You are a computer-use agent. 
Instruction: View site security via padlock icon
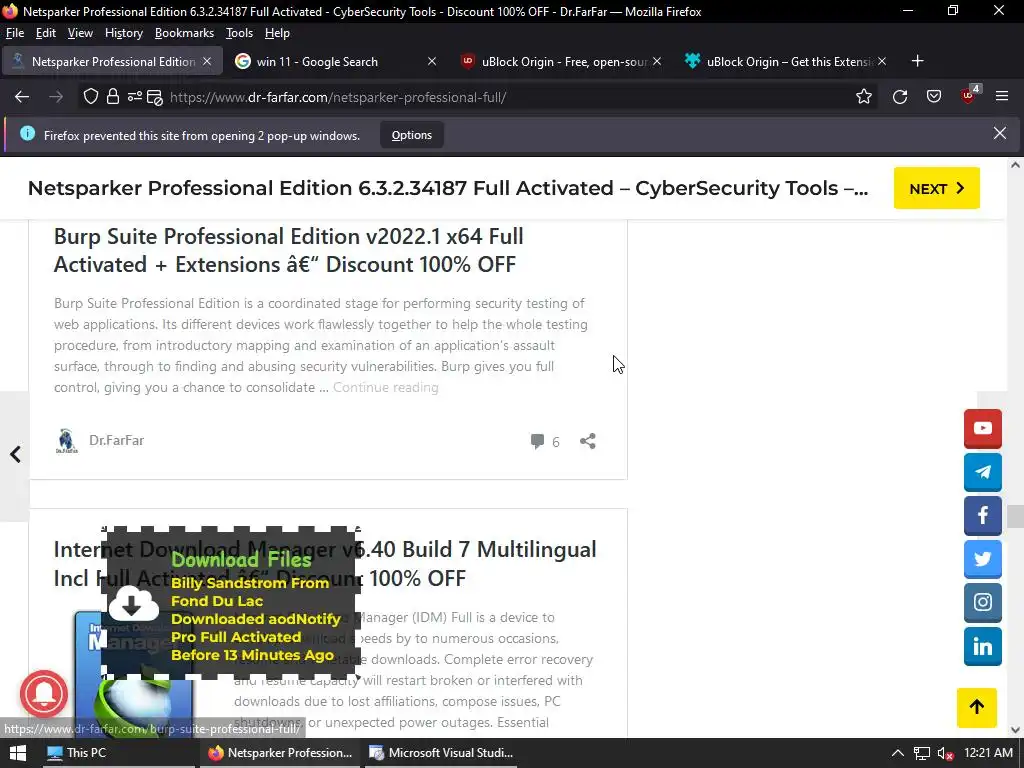point(113,97)
